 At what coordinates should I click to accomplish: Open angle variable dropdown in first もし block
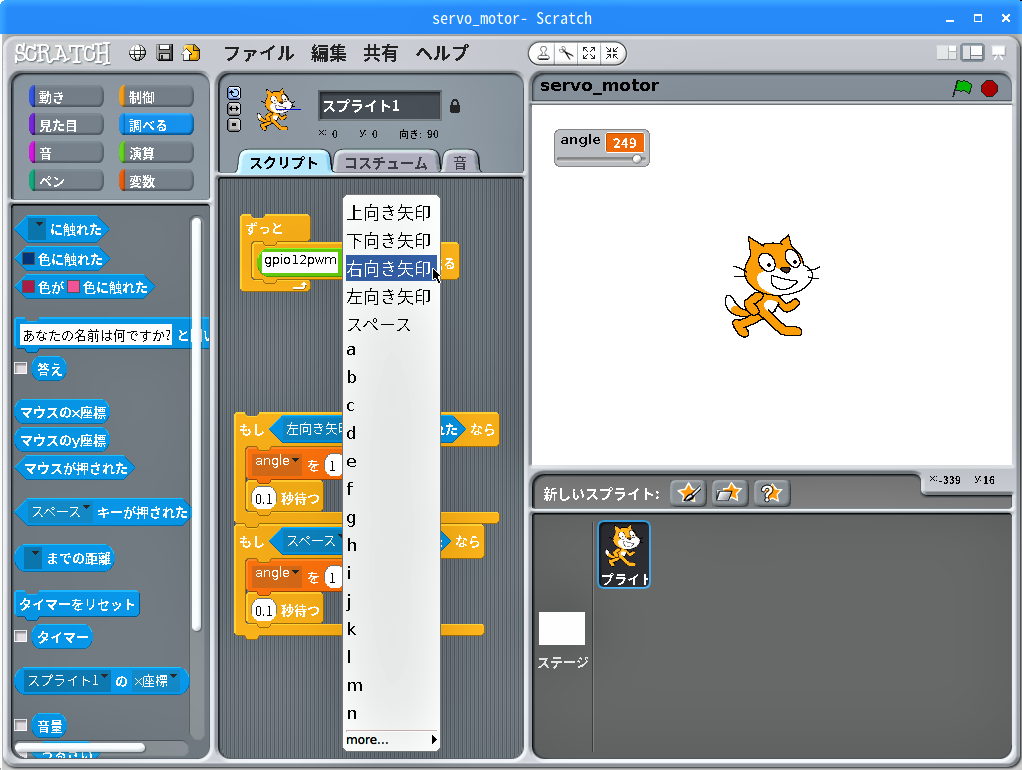[277, 461]
